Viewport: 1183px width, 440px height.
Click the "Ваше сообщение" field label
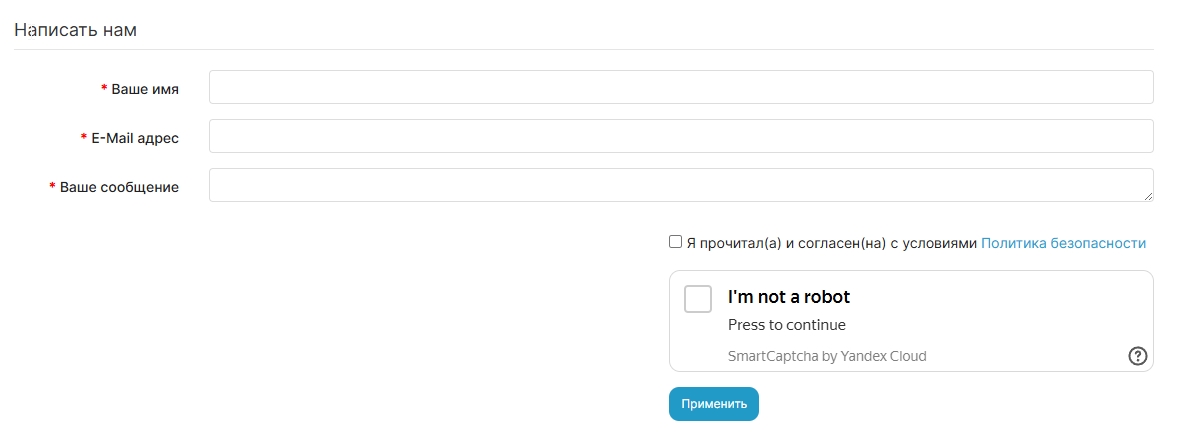point(119,187)
